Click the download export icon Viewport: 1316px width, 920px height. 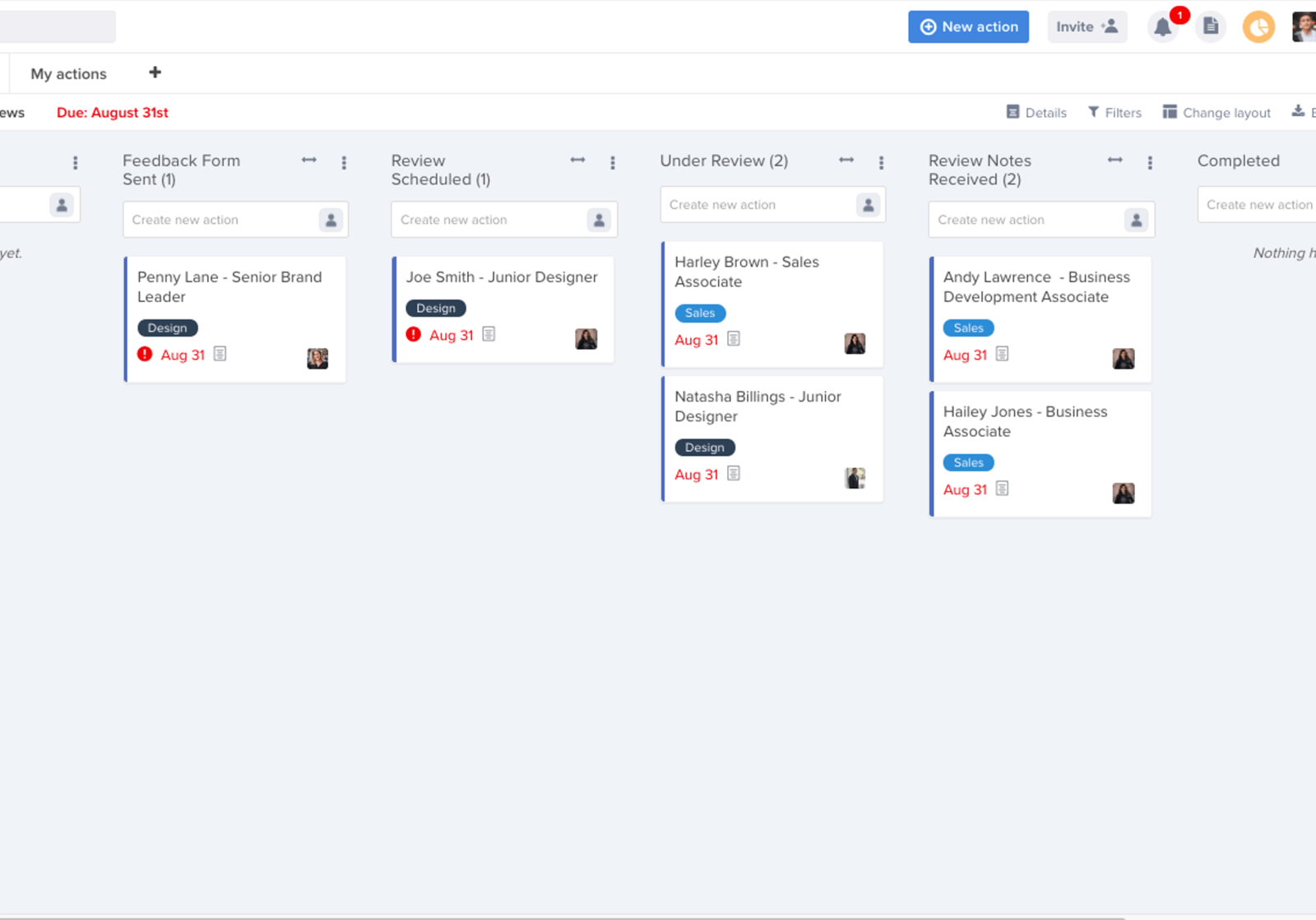point(1298,111)
